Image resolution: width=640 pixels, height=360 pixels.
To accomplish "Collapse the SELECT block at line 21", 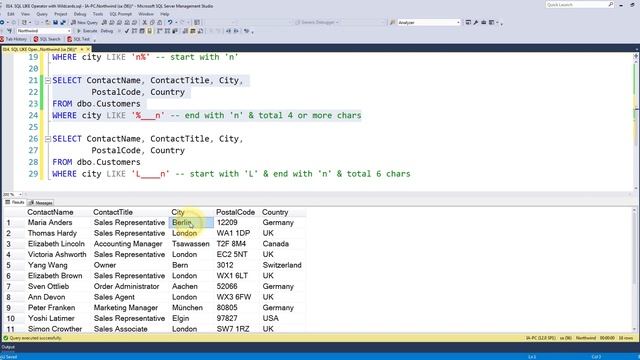I will (x=48, y=80).
